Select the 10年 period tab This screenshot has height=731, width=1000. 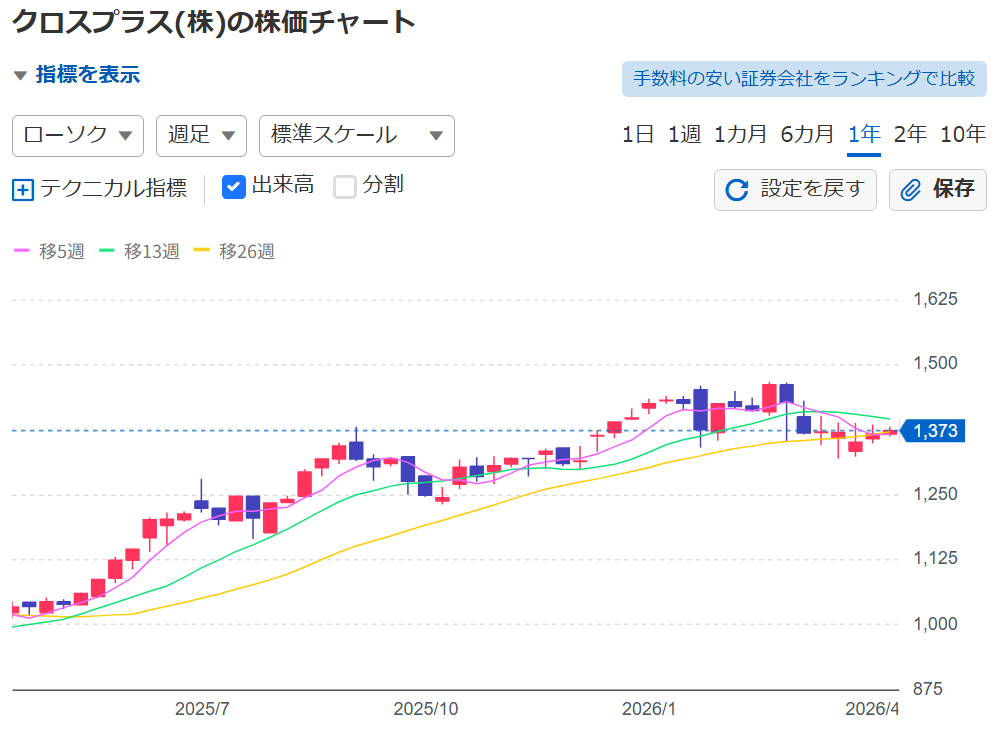(x=963, y=134)
